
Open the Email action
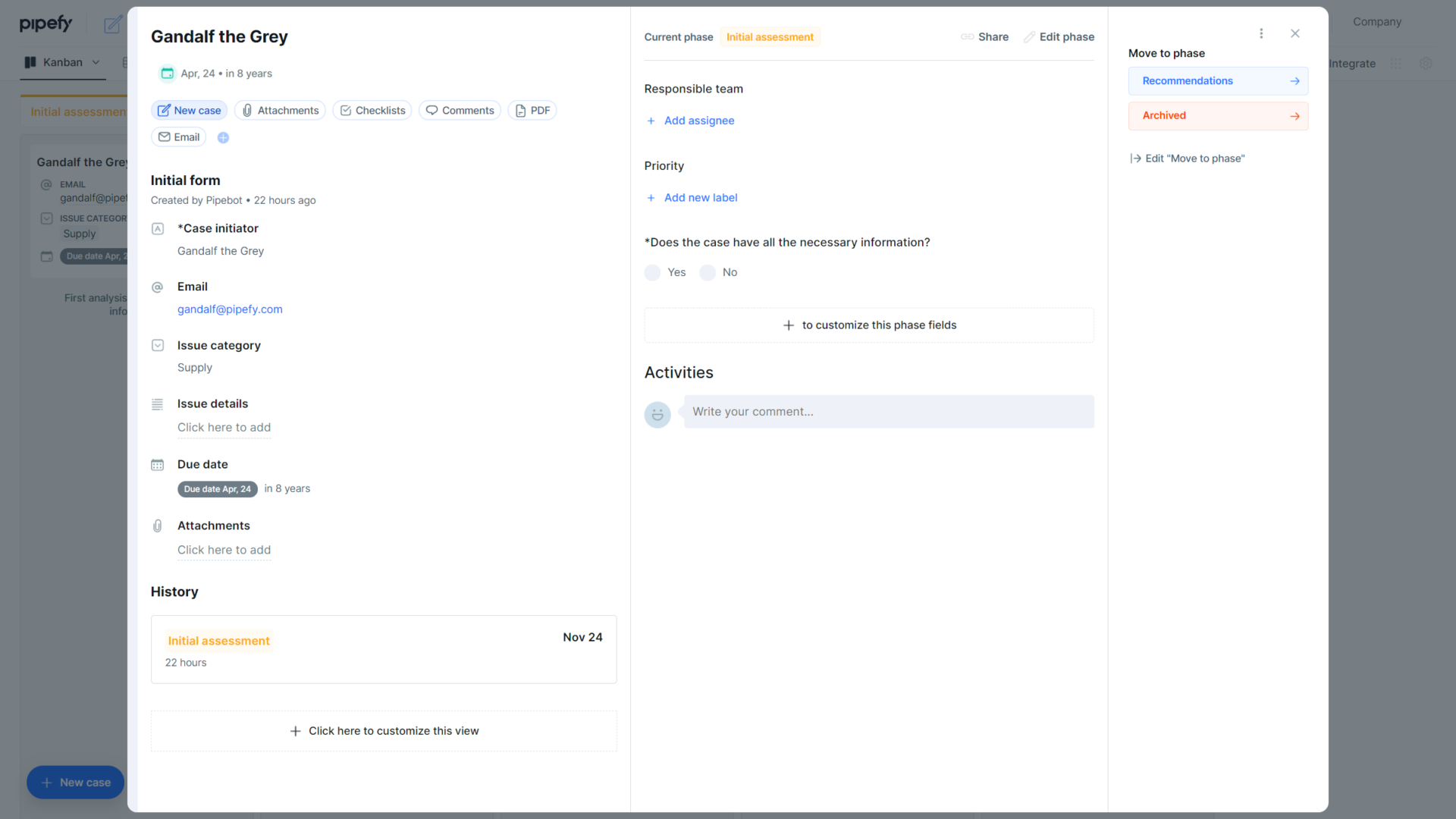coord(178,136)
